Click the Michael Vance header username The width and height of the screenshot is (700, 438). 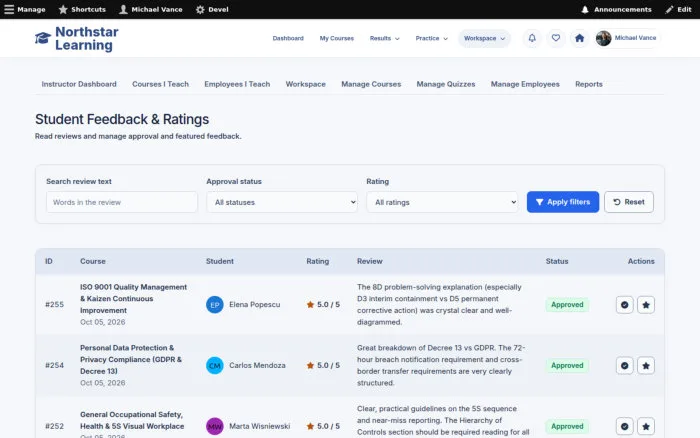click(x=635, y=38)
